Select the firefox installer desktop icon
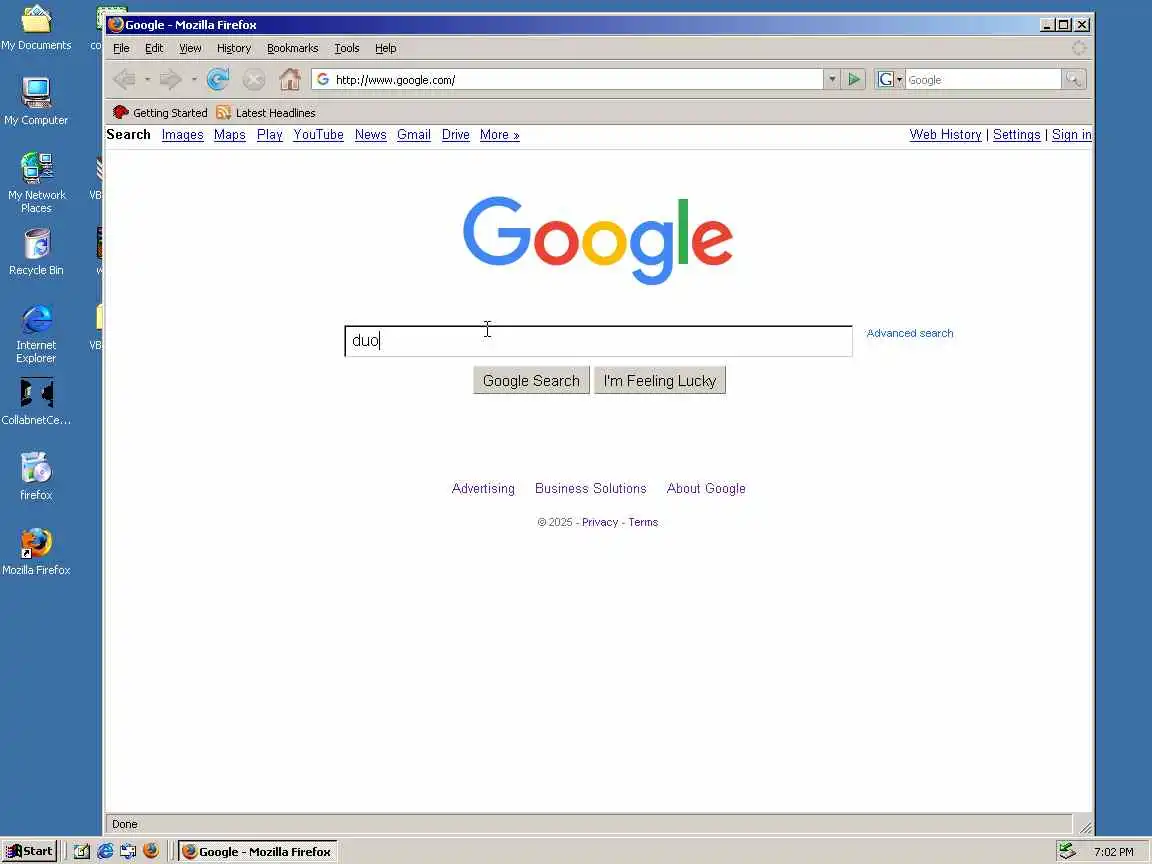Viewport: 1152px width, 864px height. tap(36, 477)
